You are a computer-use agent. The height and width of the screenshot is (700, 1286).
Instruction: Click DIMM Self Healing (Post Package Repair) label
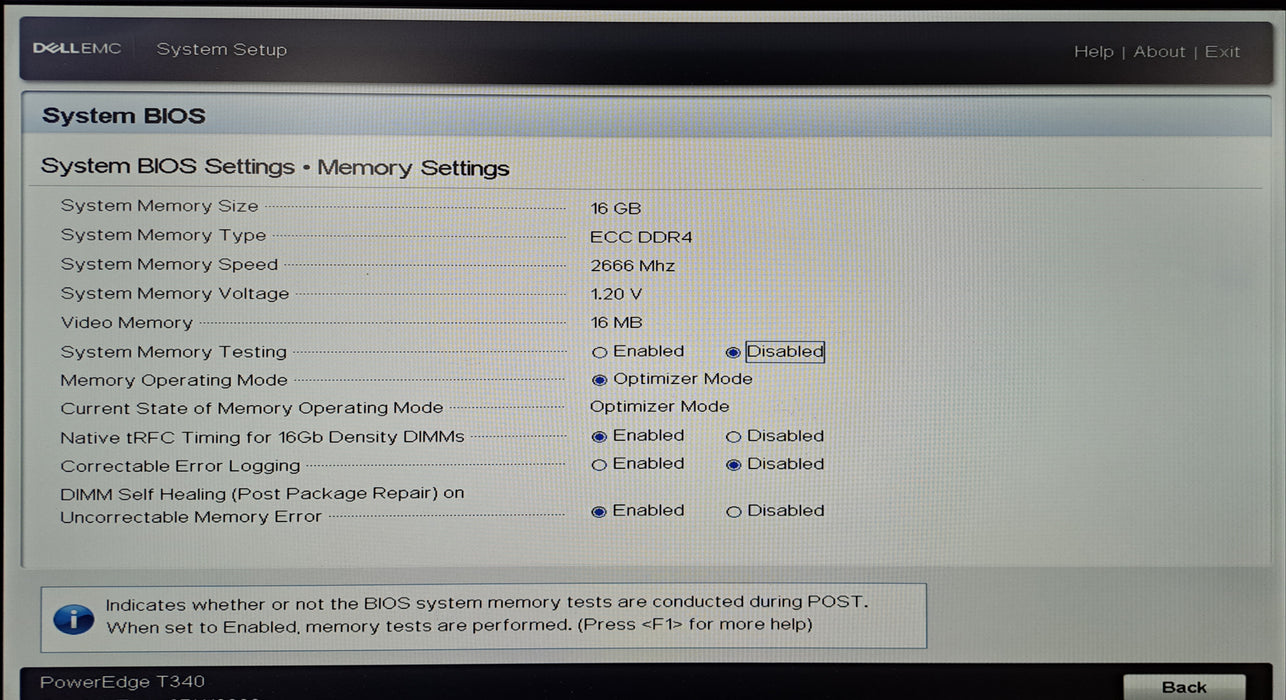[x=262, y=505]
